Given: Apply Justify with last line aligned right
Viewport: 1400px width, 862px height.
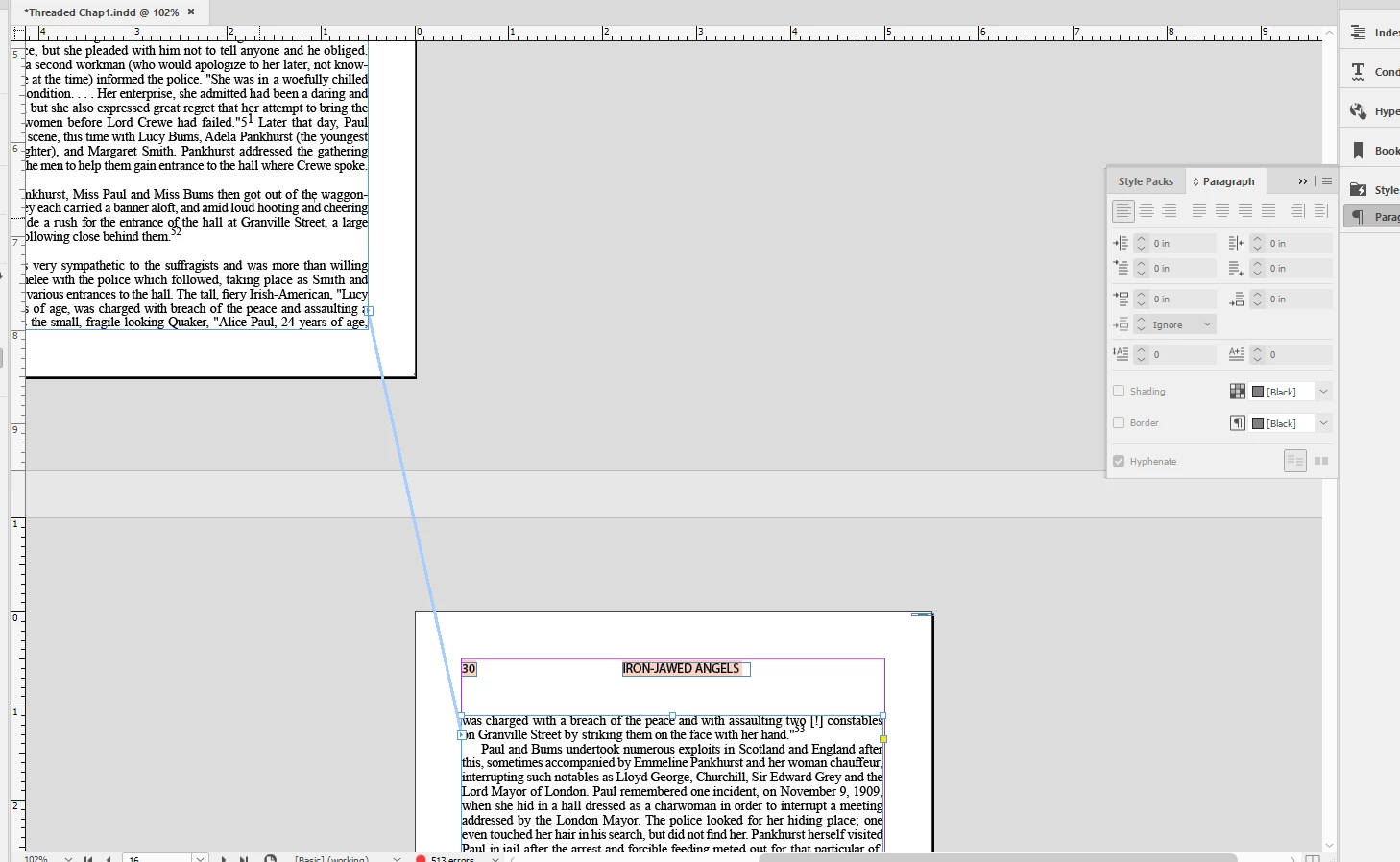Looking at the screenshot, I should tap(1245, 211).
